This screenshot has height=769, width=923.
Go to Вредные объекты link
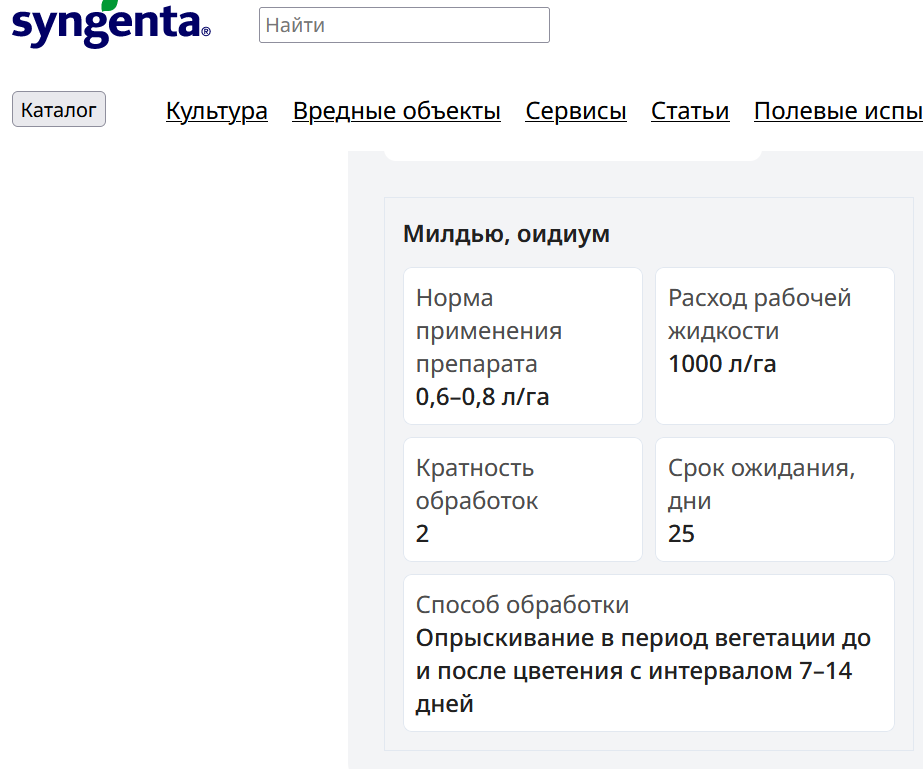397,111
